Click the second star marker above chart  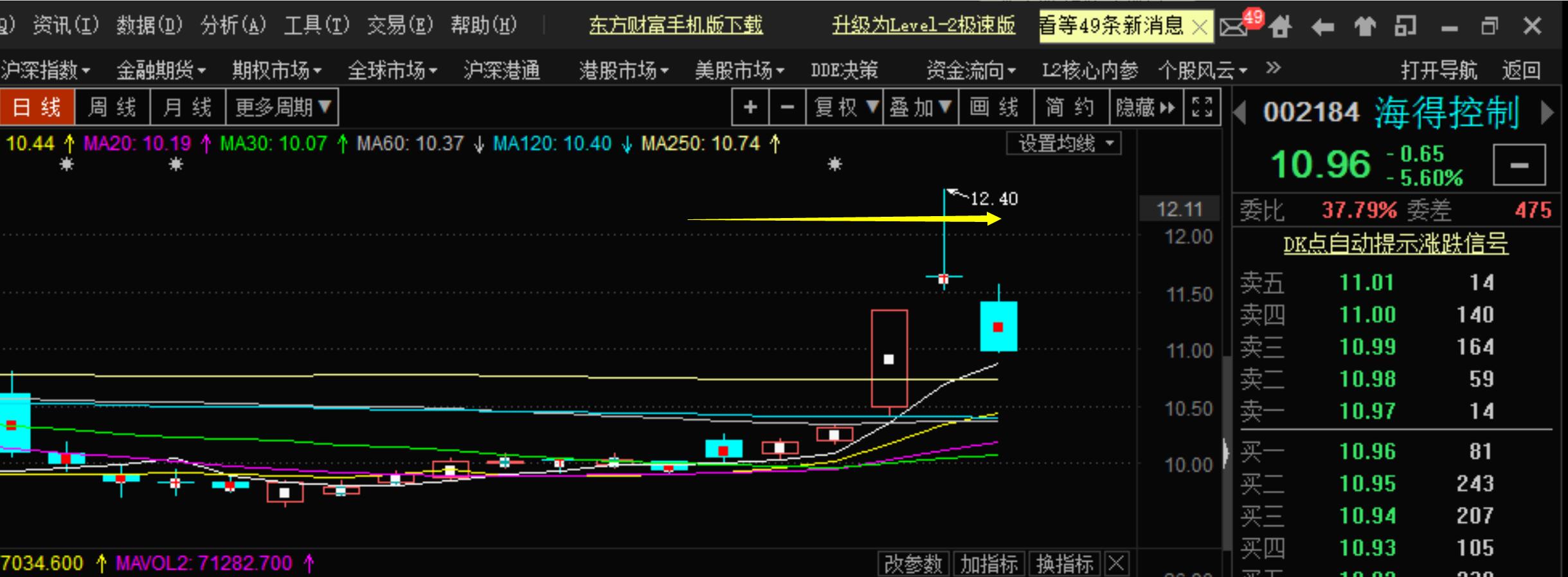(x=176, y=165)
